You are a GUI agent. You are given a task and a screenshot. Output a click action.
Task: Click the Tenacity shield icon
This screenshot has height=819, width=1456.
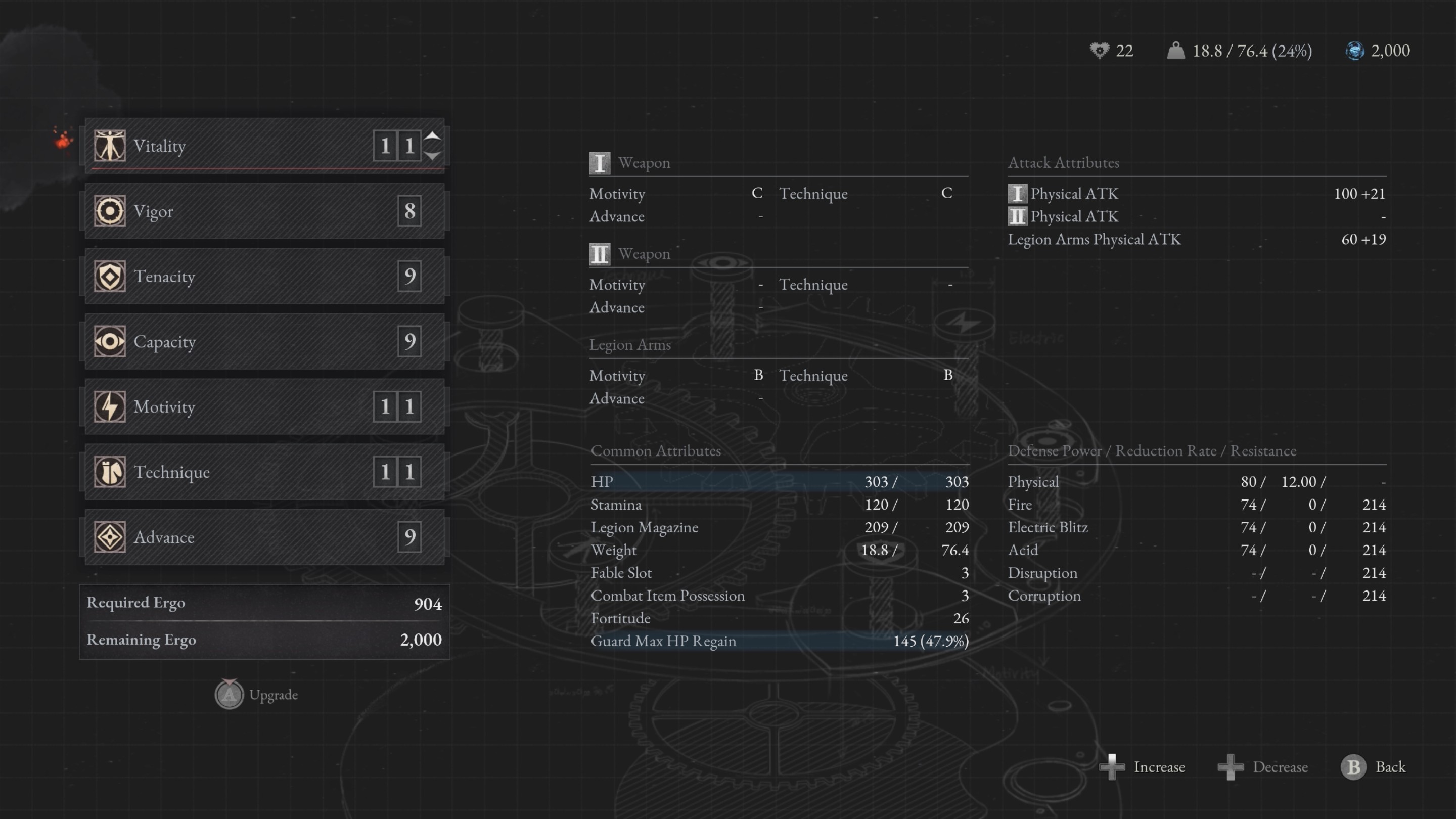[x=110, y=277]
